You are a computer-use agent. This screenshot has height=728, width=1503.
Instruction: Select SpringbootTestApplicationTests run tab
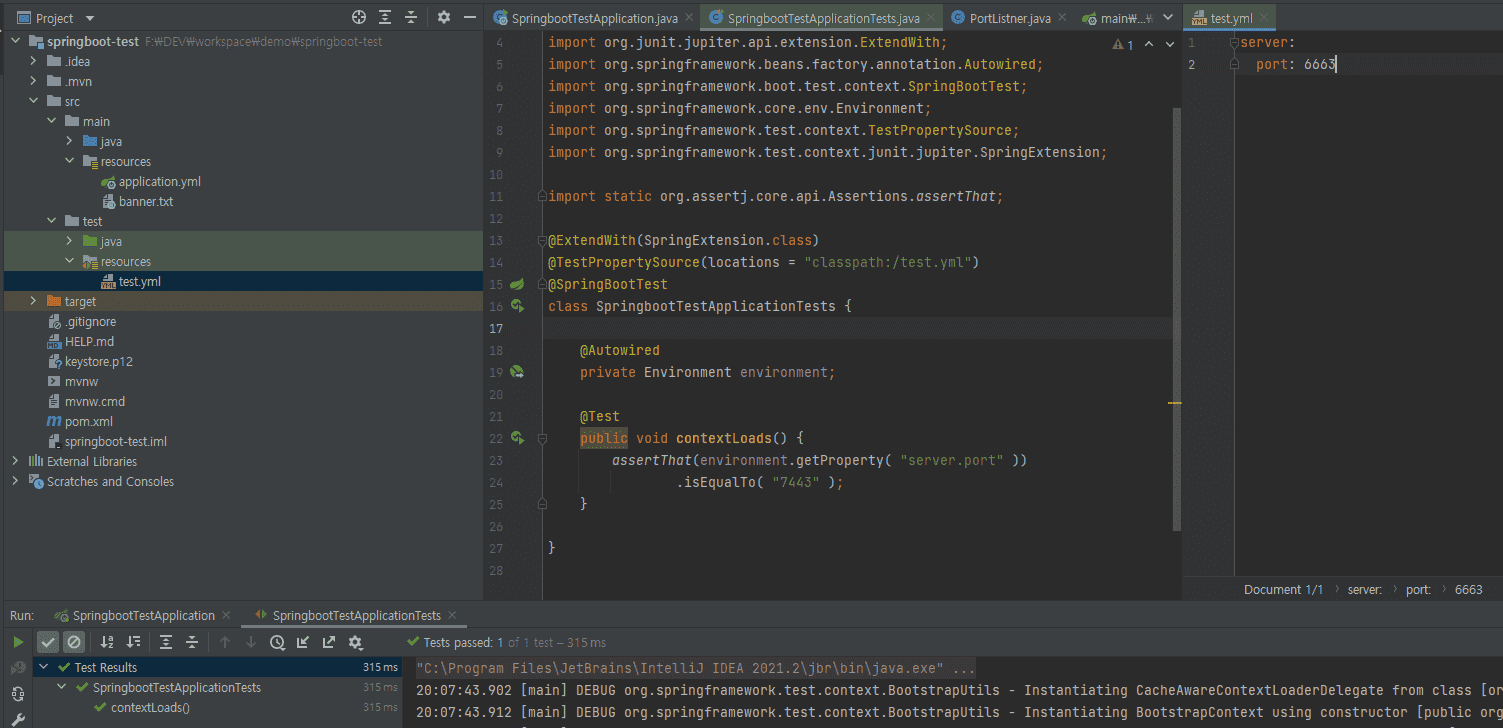tap(356, 616)
